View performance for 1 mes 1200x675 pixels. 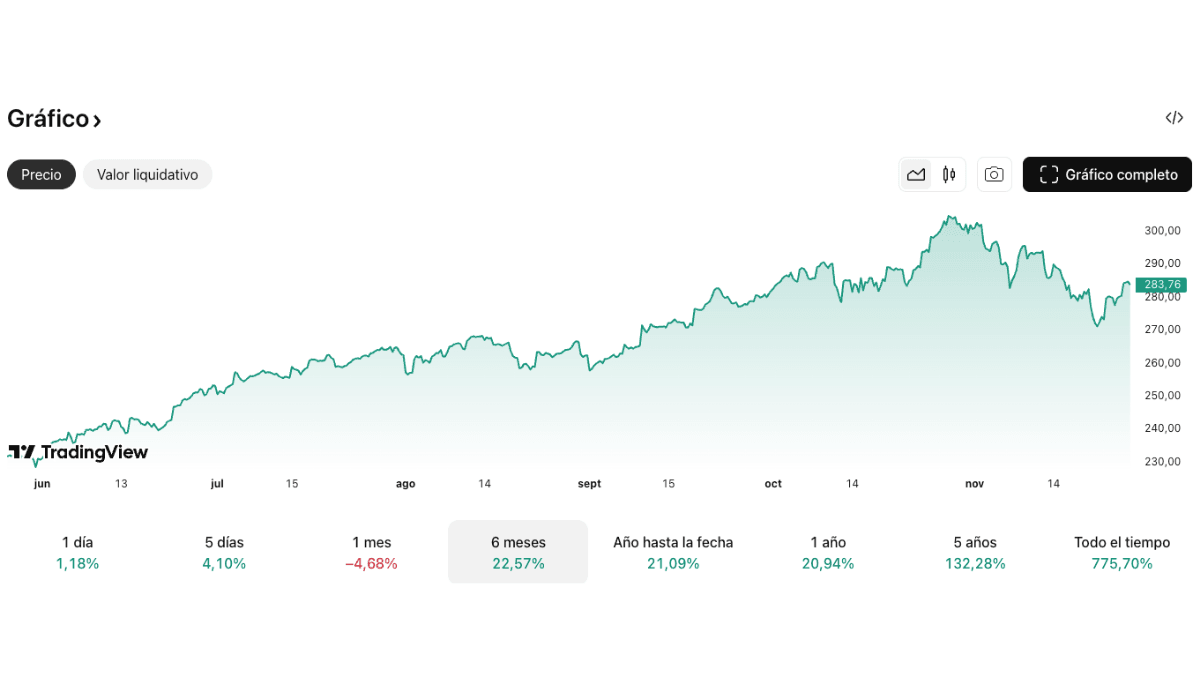point(372,552)
